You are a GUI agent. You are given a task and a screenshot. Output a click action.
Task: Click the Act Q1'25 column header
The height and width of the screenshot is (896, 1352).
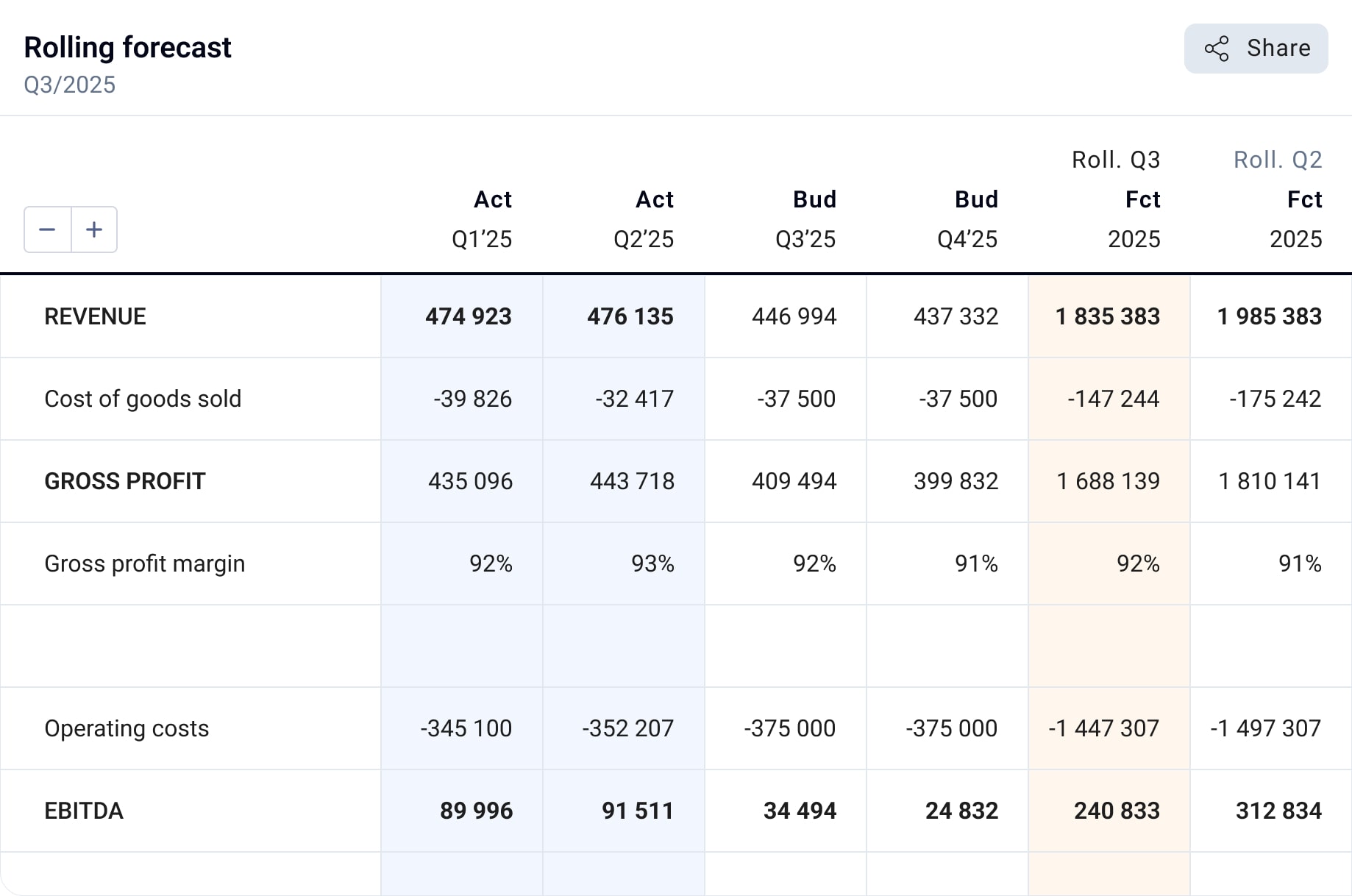(x=483, y=219)
